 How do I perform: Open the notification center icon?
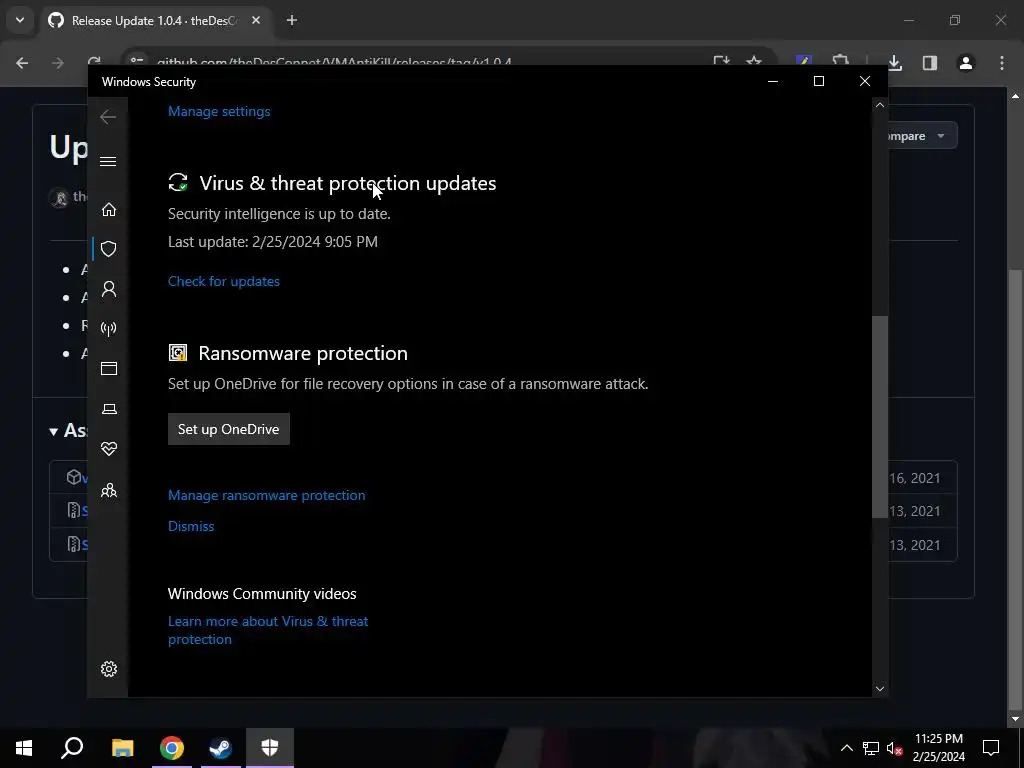click(991, 748)
